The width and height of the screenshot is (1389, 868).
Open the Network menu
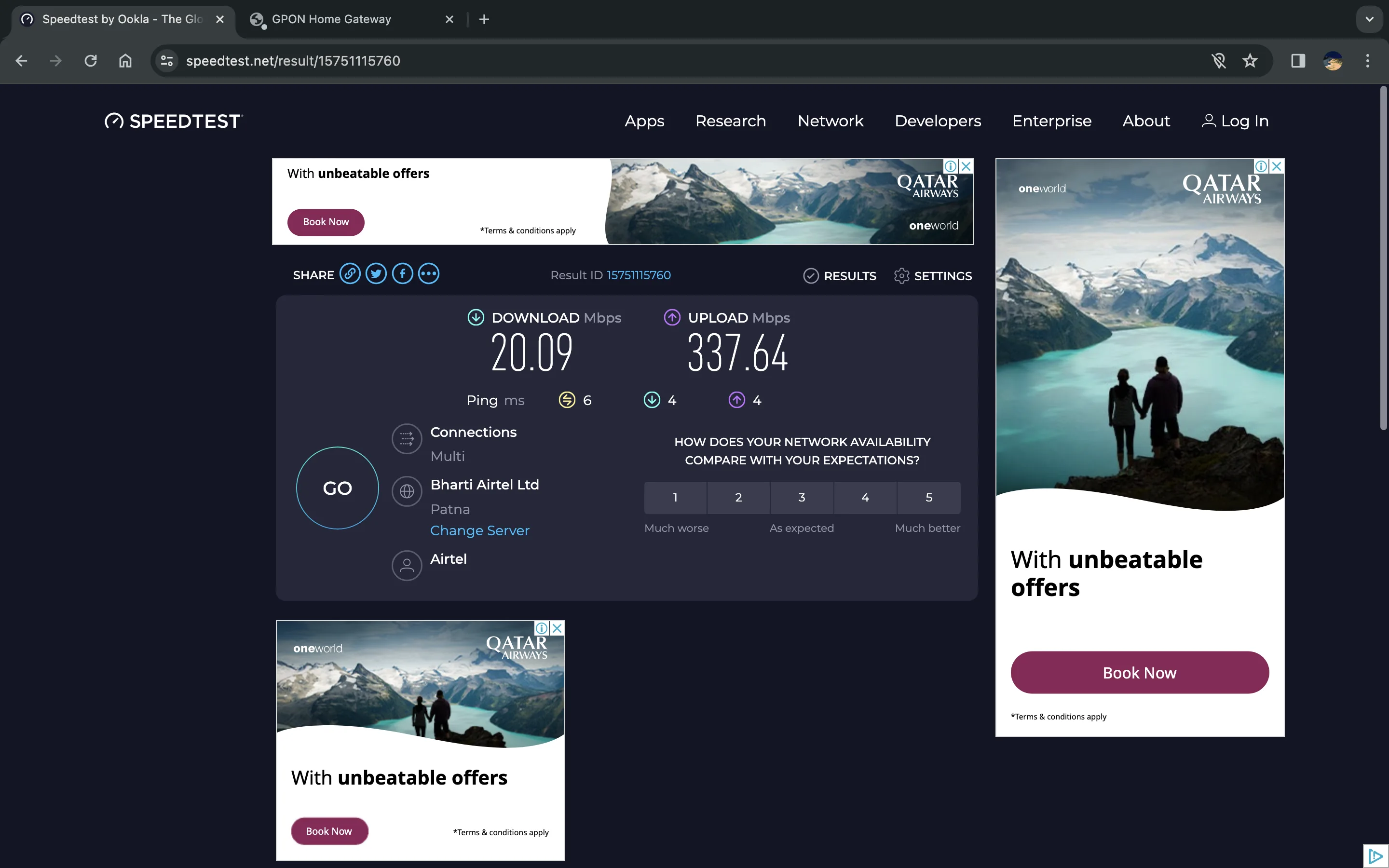point(831,121)
